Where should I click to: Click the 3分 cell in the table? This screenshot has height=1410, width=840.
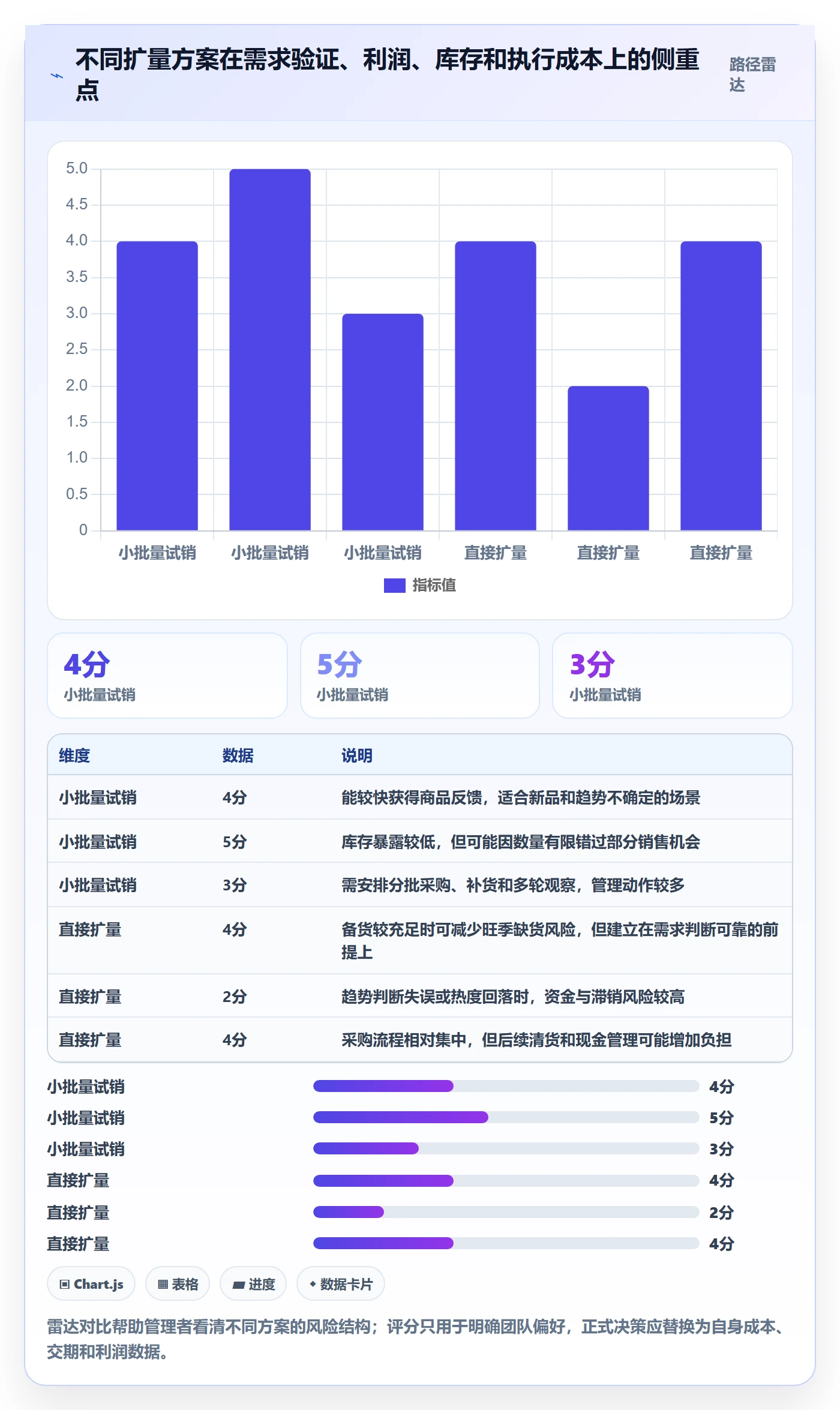point(235,885)
